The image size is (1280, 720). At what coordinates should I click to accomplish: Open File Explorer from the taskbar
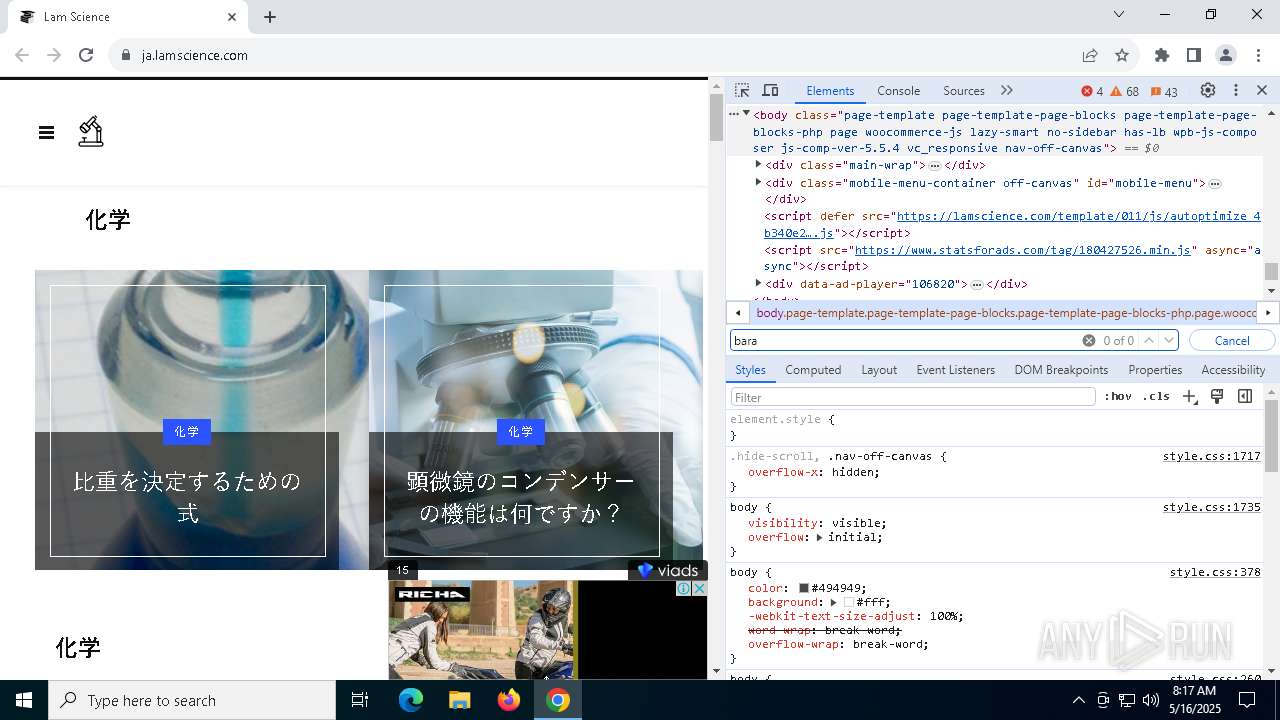point(459,700)
